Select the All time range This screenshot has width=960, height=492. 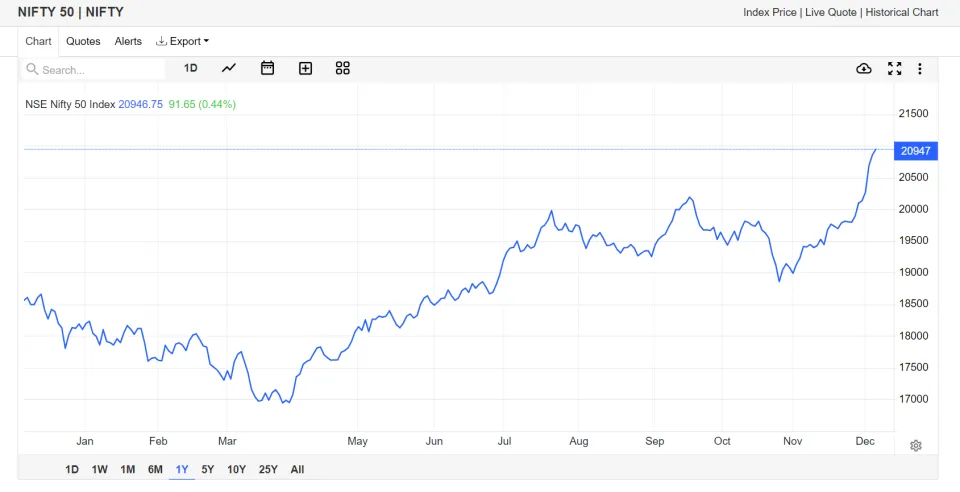pos(297,469)
